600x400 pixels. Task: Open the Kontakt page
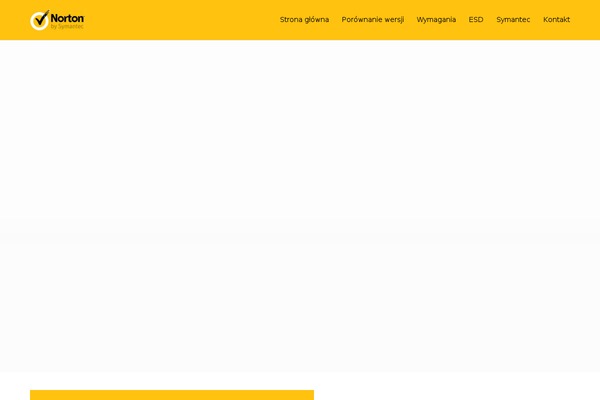click(x=556, y=20)
